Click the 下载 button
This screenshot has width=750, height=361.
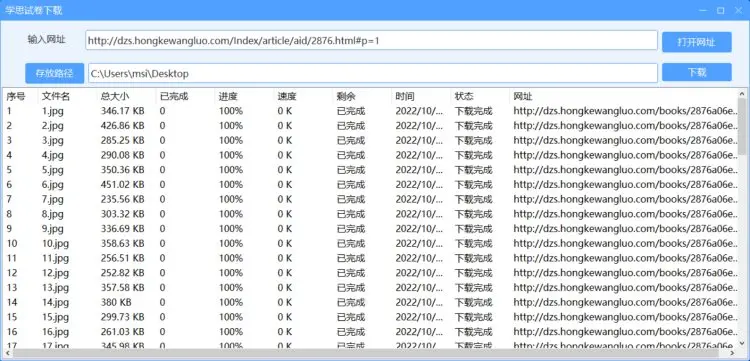[696, 72]
